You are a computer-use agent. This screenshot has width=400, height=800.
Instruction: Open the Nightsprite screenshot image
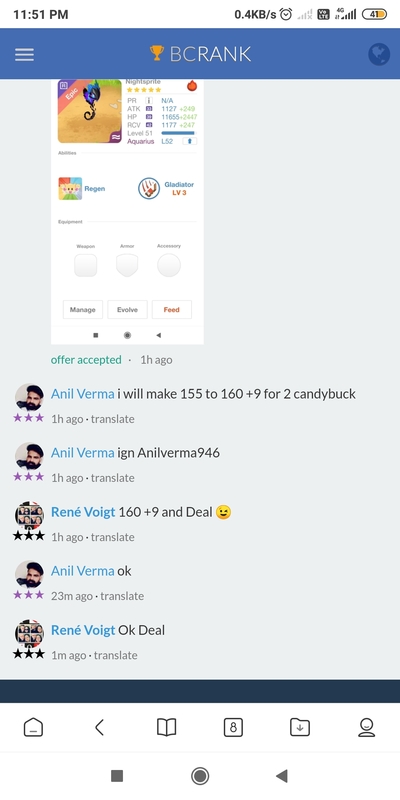coord(127,212)
